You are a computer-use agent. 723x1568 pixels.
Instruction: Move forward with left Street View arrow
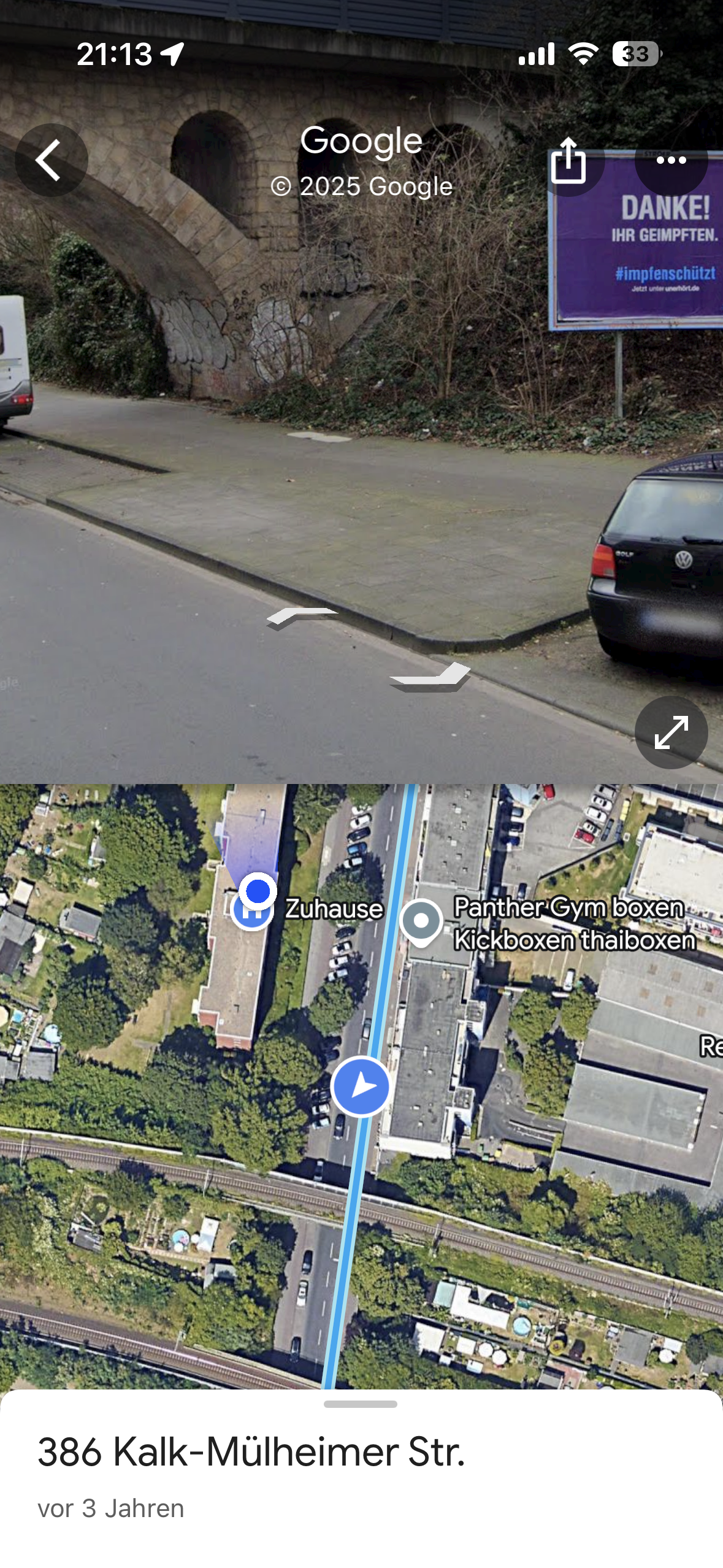click(x=302, y=617)
